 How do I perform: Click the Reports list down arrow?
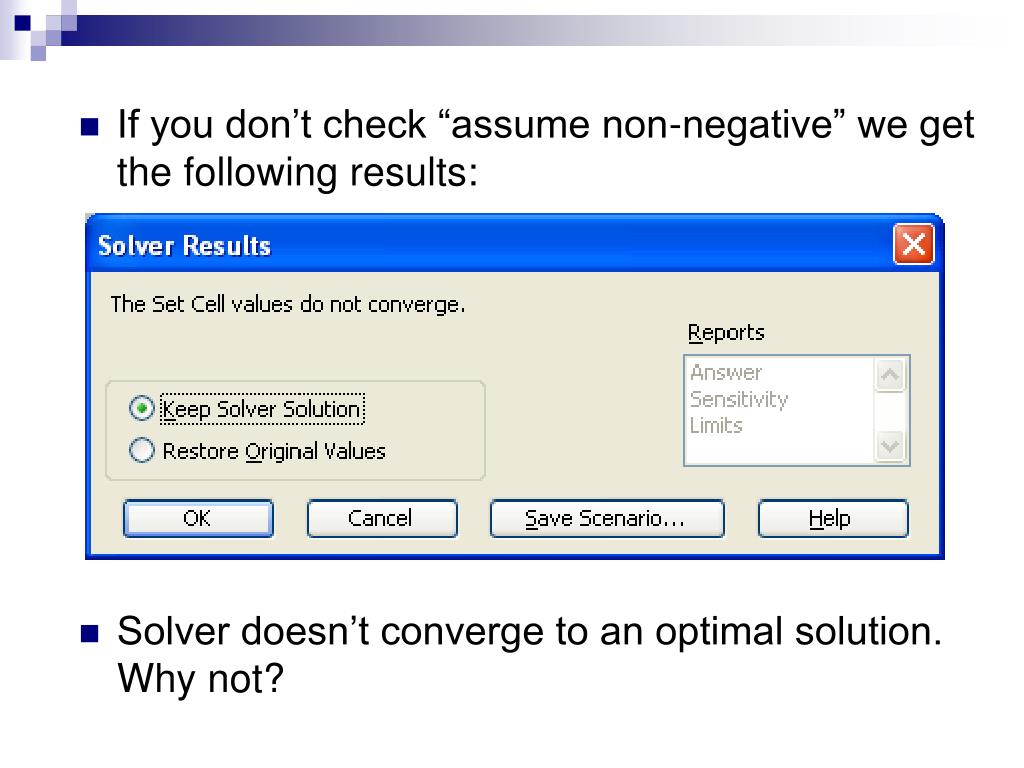(890, 447)
